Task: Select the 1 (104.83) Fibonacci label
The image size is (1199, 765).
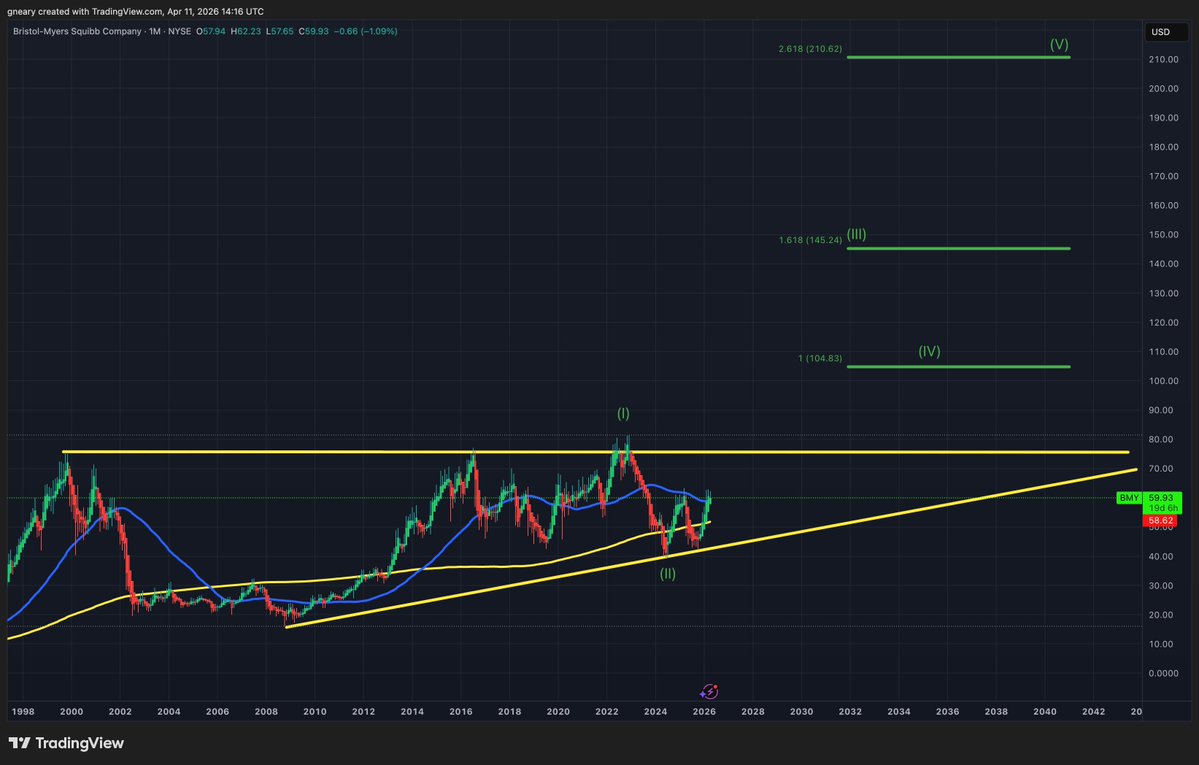Action: coord(820,358)
